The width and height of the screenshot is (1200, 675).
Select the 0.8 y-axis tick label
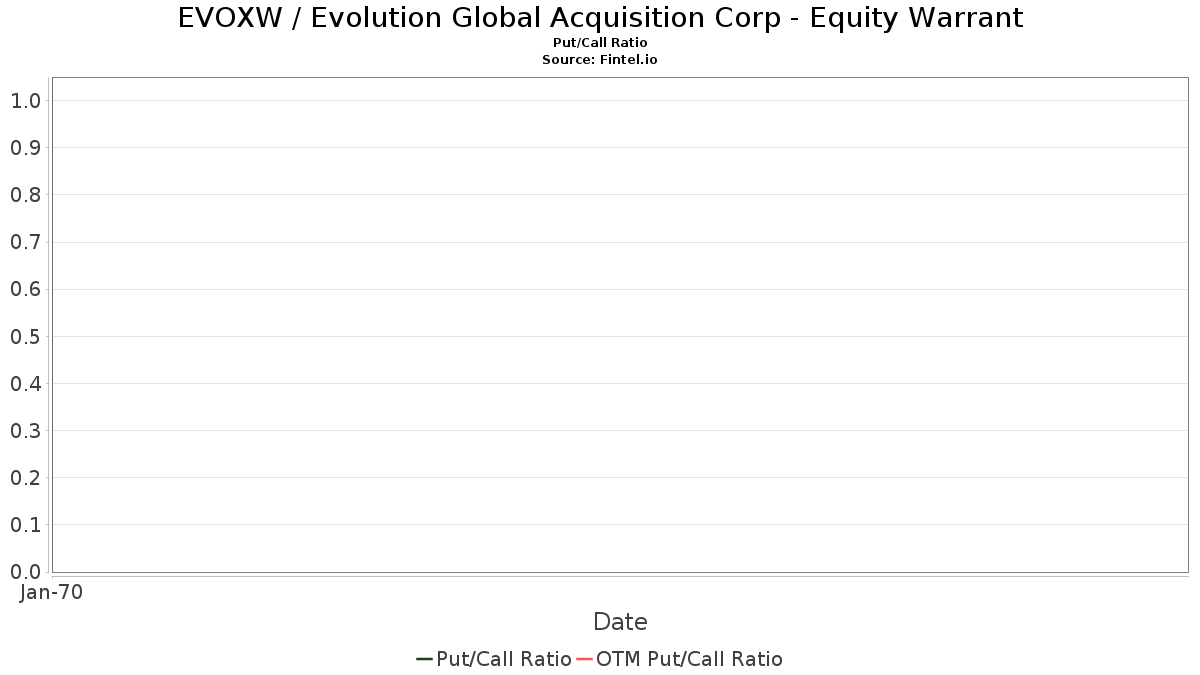pos(25,195)
